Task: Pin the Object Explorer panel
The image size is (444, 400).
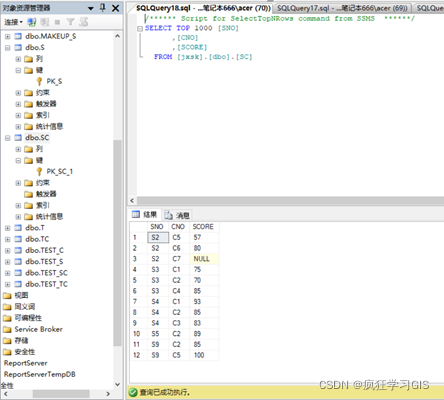Action: coord(103,8)
